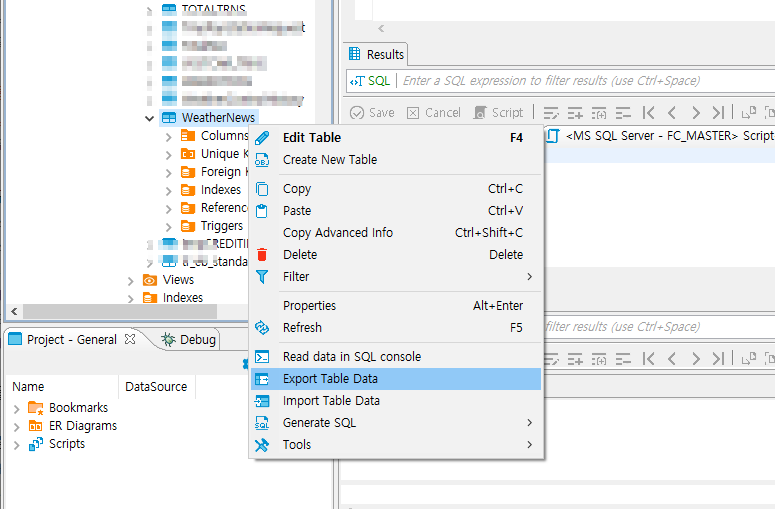Go to next row in upper results toolbar
This screenshot has height=509, width=775.
[695, 113]
